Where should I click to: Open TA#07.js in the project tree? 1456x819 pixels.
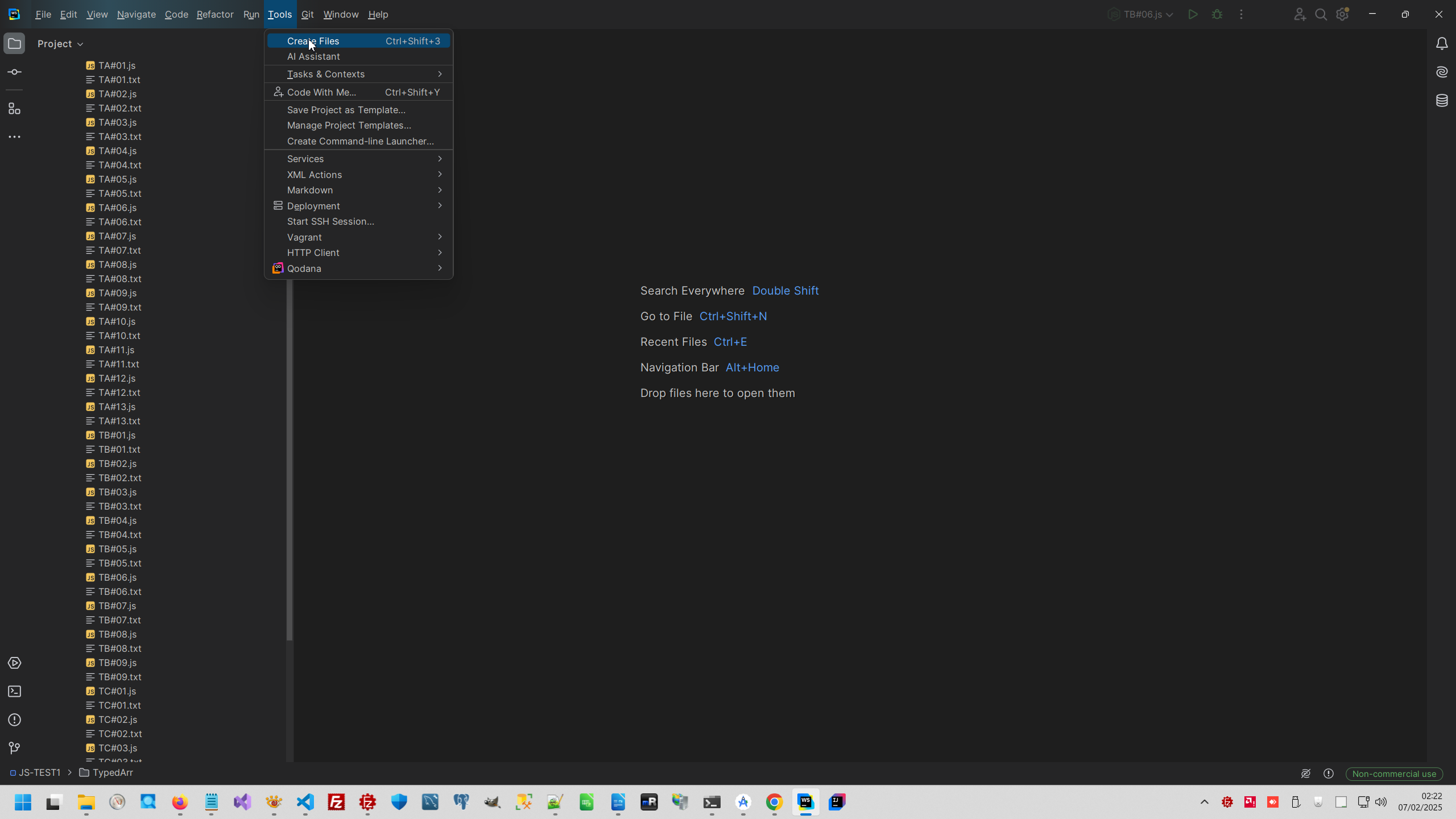(x=117, y=236)
